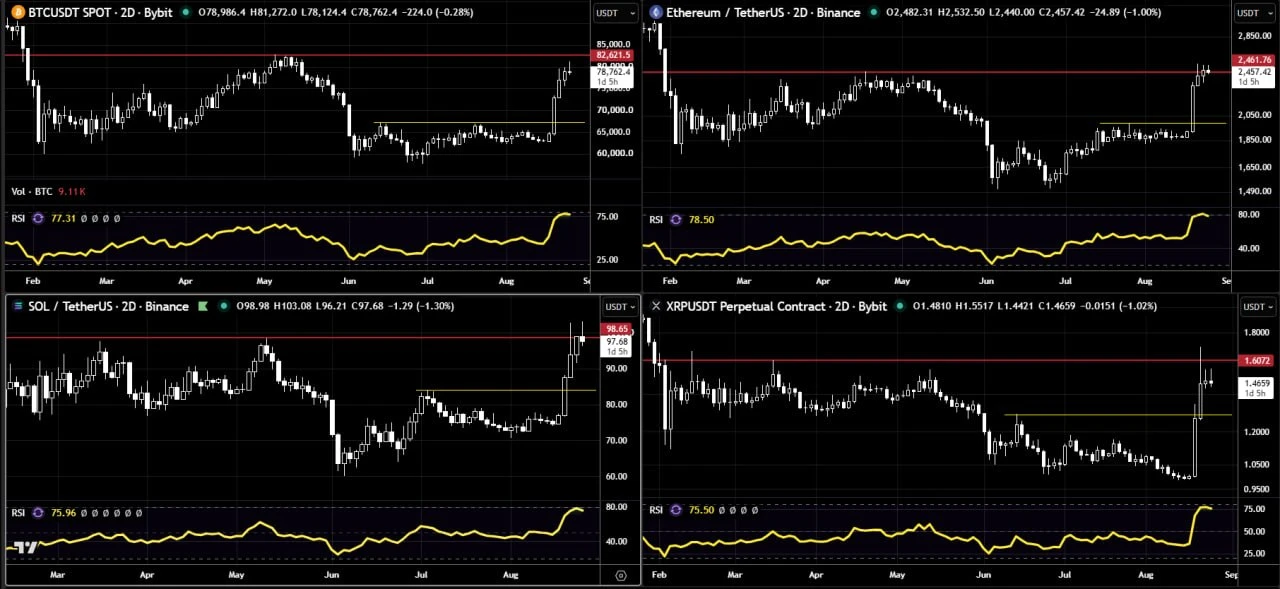Click RSI value 75.96 on SOL chart
Viewport: 1280px width, 589px height.
coord(61,512)
